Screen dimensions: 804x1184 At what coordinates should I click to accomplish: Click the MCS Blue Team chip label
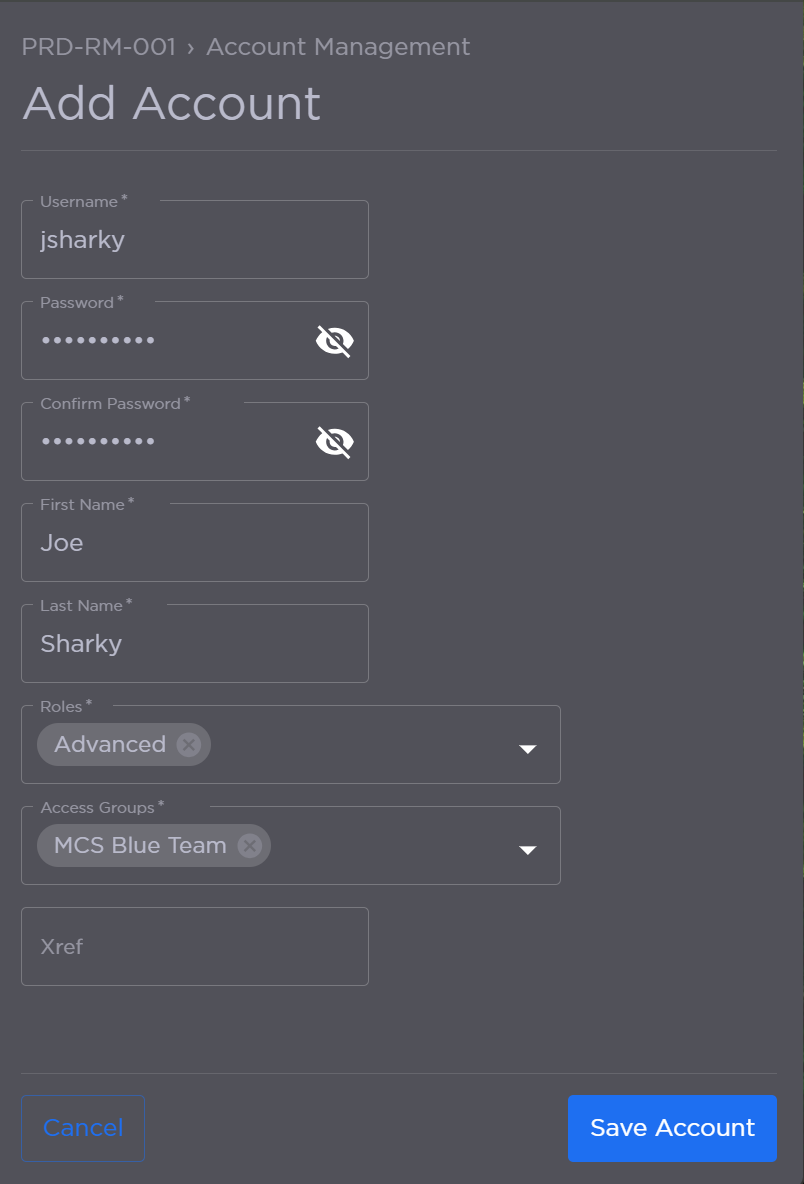(140, 846)
